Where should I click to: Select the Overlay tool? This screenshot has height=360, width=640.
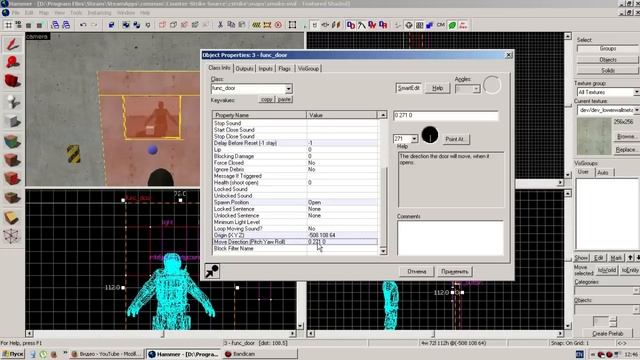click(x=12, y=198)
